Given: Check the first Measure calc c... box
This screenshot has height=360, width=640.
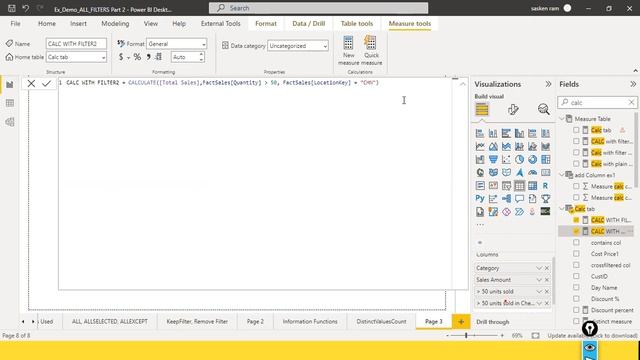Looking at the screenshot, I should pos(576,186).
